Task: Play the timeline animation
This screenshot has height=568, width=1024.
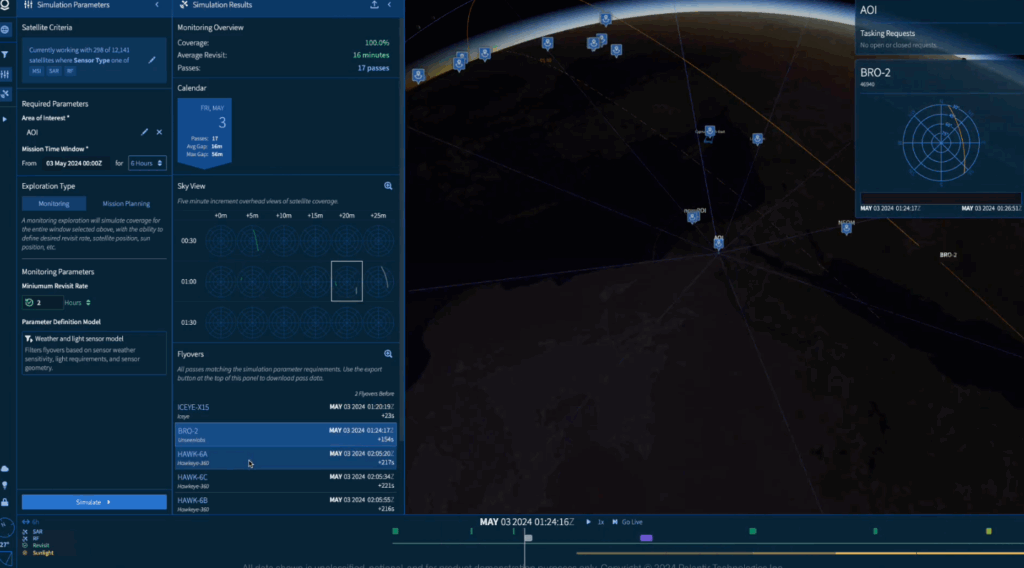Action: (x=588, y=522)
